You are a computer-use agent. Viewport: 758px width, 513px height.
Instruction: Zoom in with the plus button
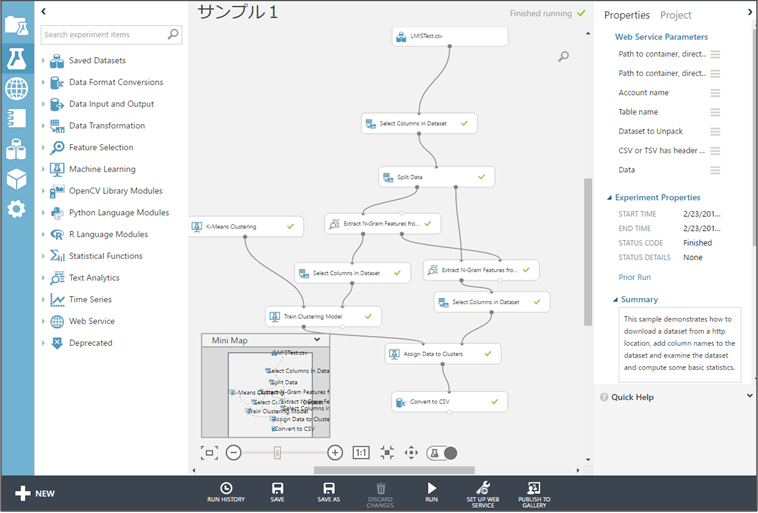click(335, 453)
